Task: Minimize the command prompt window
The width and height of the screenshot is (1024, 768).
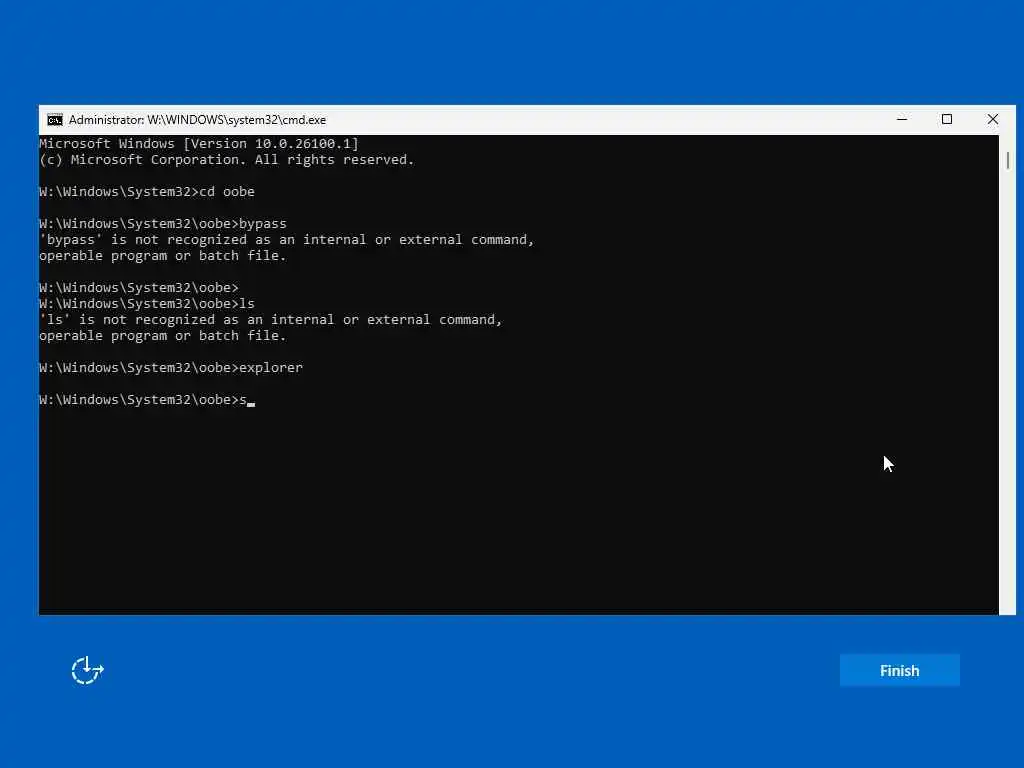Action: tap(902, 120)
